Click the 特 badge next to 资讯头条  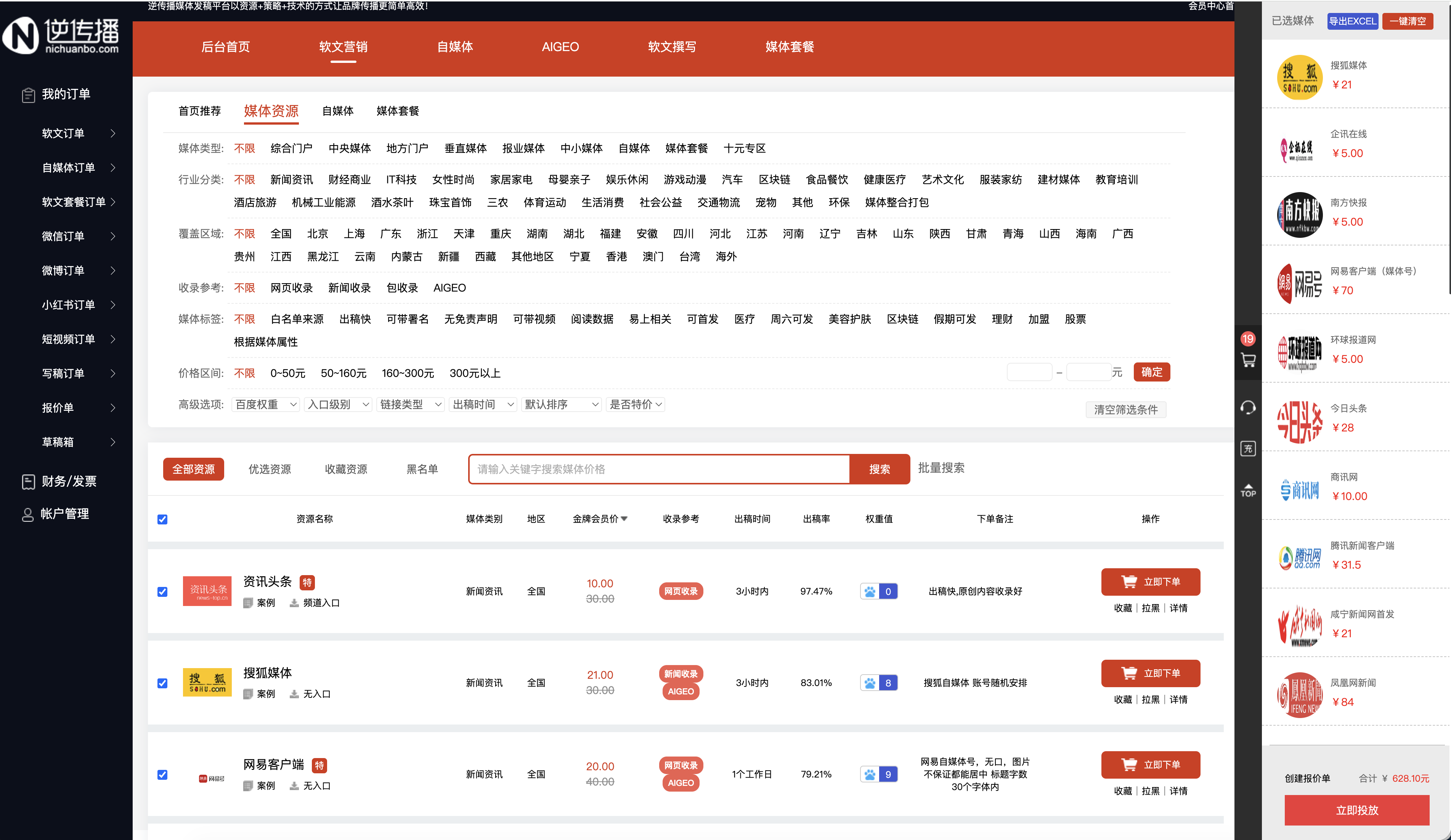(308, 583)
